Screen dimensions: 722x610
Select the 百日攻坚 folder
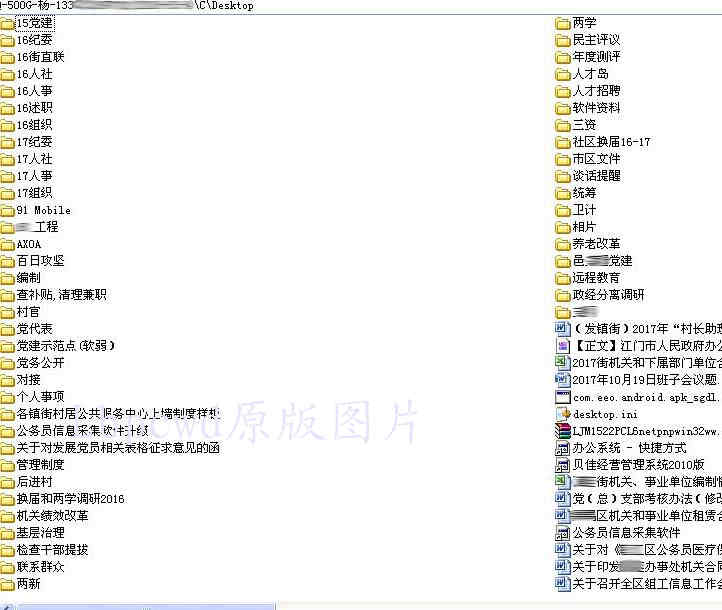40,261
